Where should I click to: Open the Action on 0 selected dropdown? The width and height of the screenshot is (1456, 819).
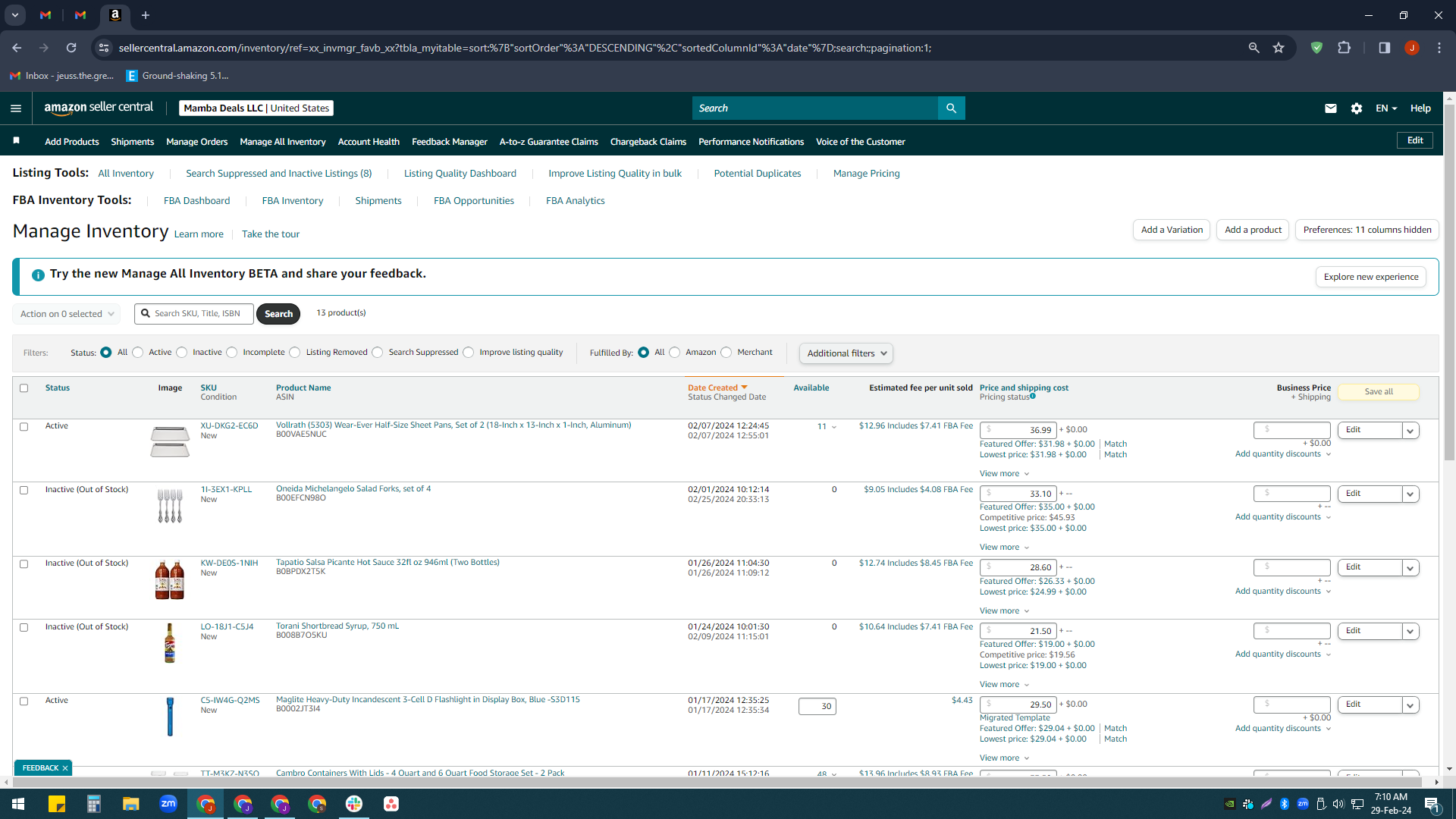(67, 314)
